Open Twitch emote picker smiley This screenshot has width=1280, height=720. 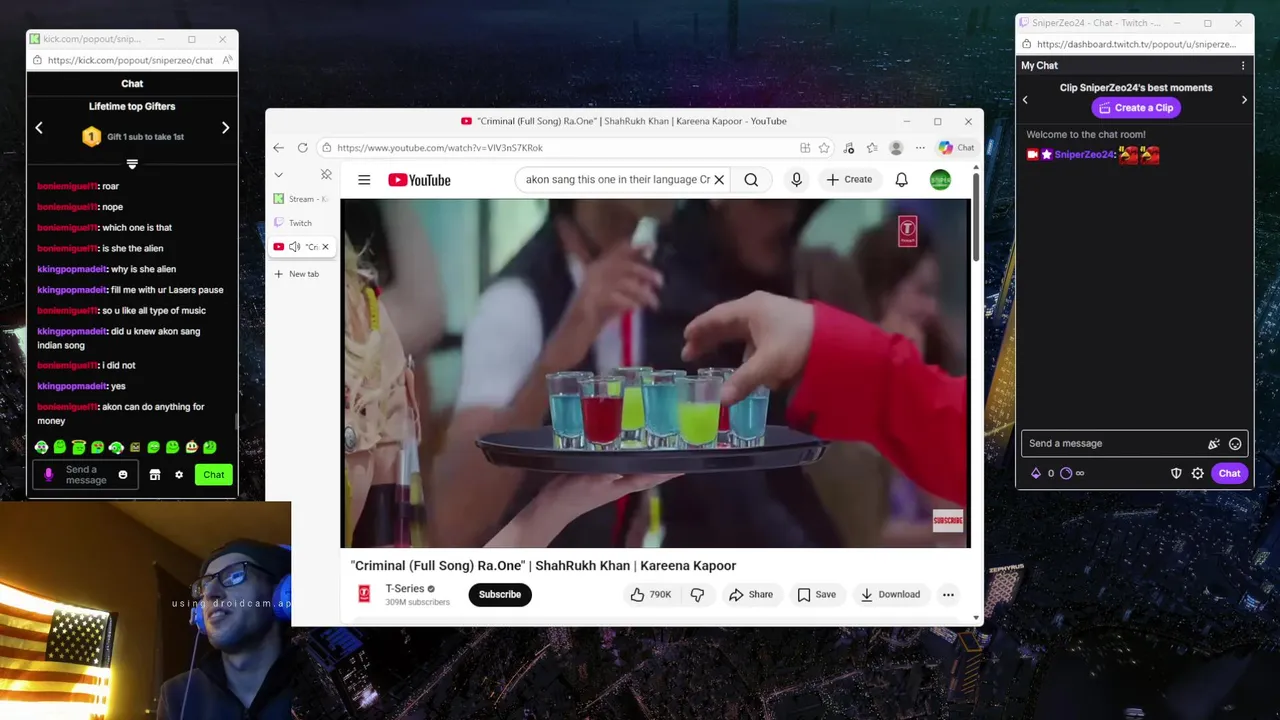coord(1235,444)
